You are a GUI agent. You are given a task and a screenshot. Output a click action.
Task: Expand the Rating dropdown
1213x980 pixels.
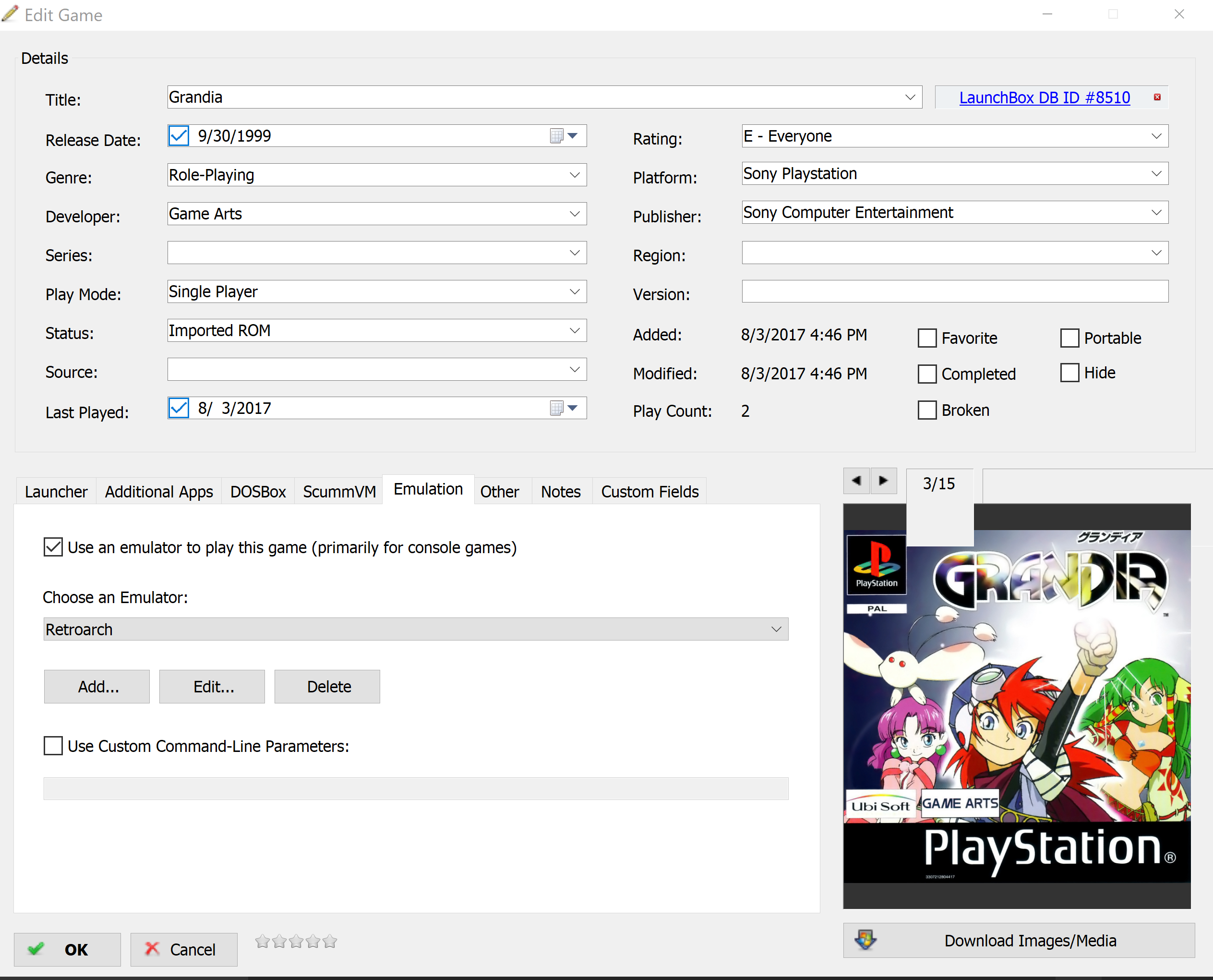point(1156,136)
